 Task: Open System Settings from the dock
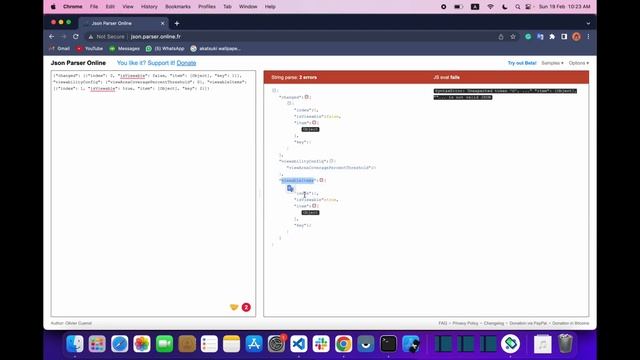coord(276,344)
